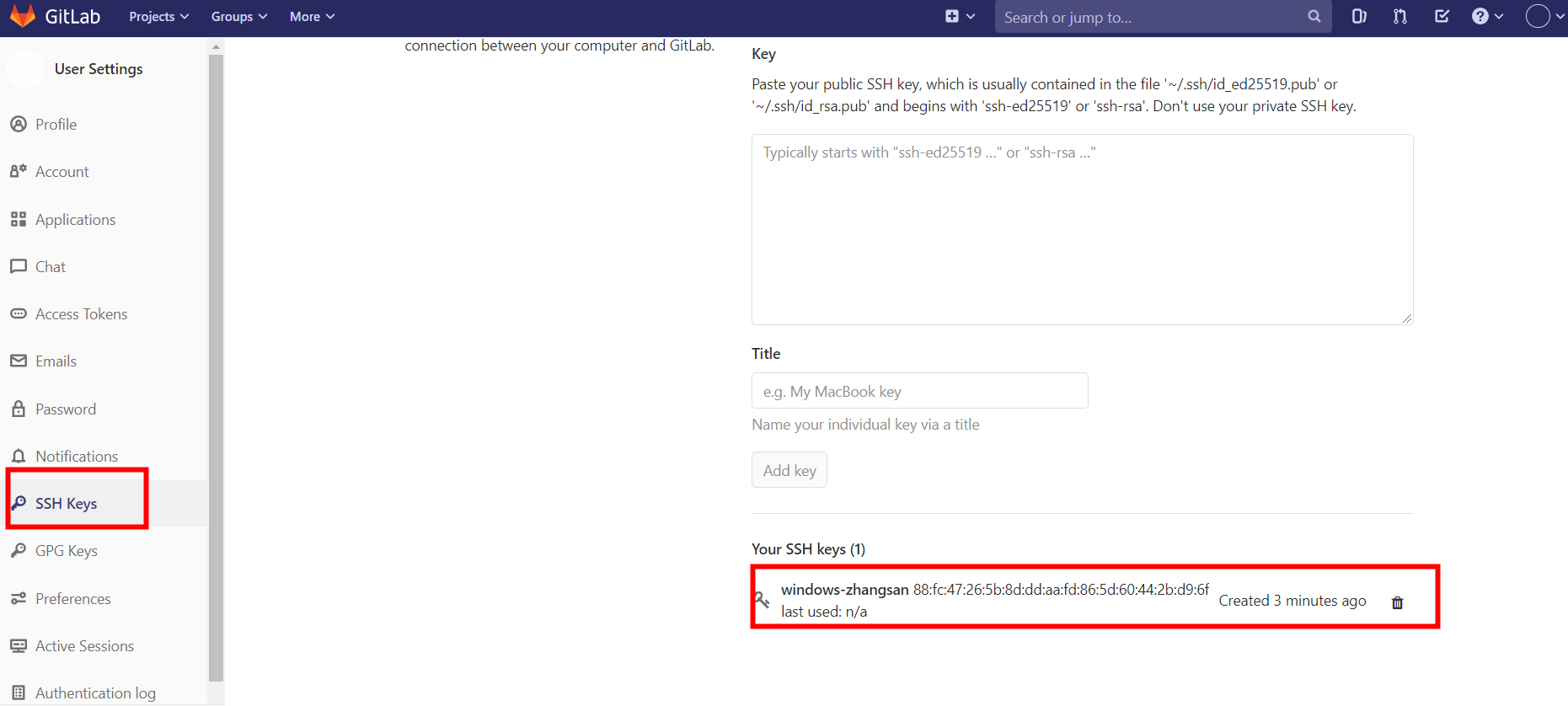This screenshot has width=1568, height=706.
Task: Open GPG Keys page
Action: (x=66, y=551)
